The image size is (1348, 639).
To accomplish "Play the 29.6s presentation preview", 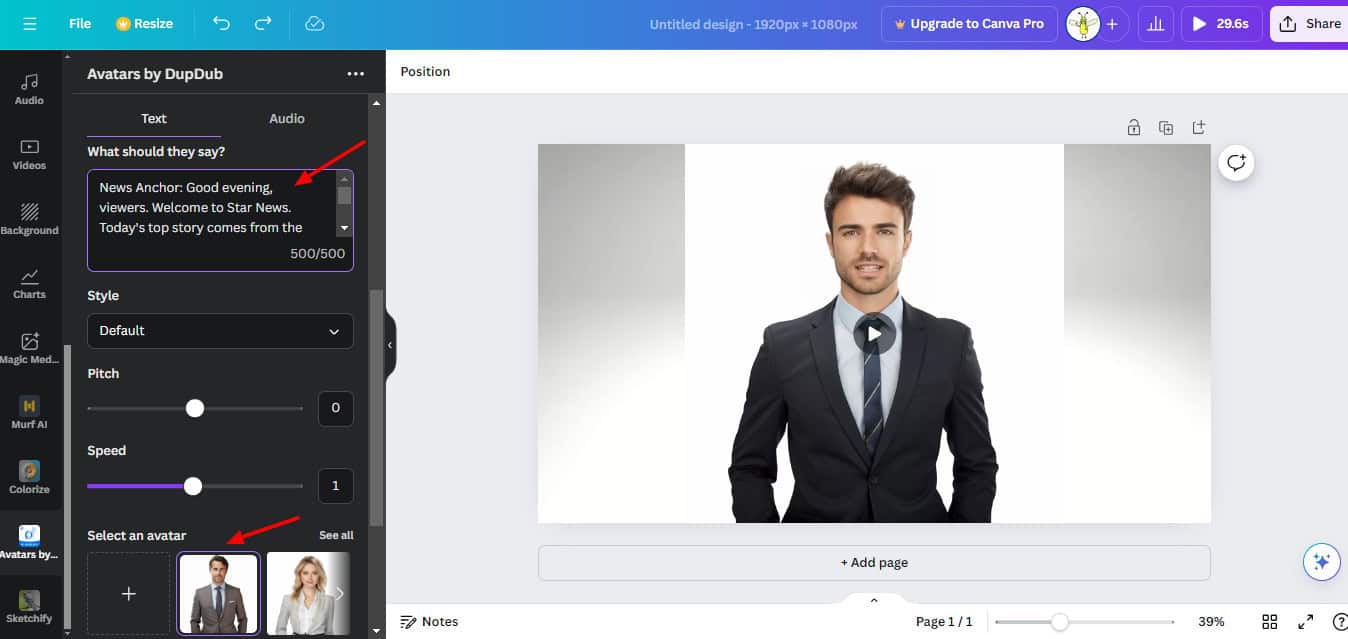I will tap(1221, 24).
